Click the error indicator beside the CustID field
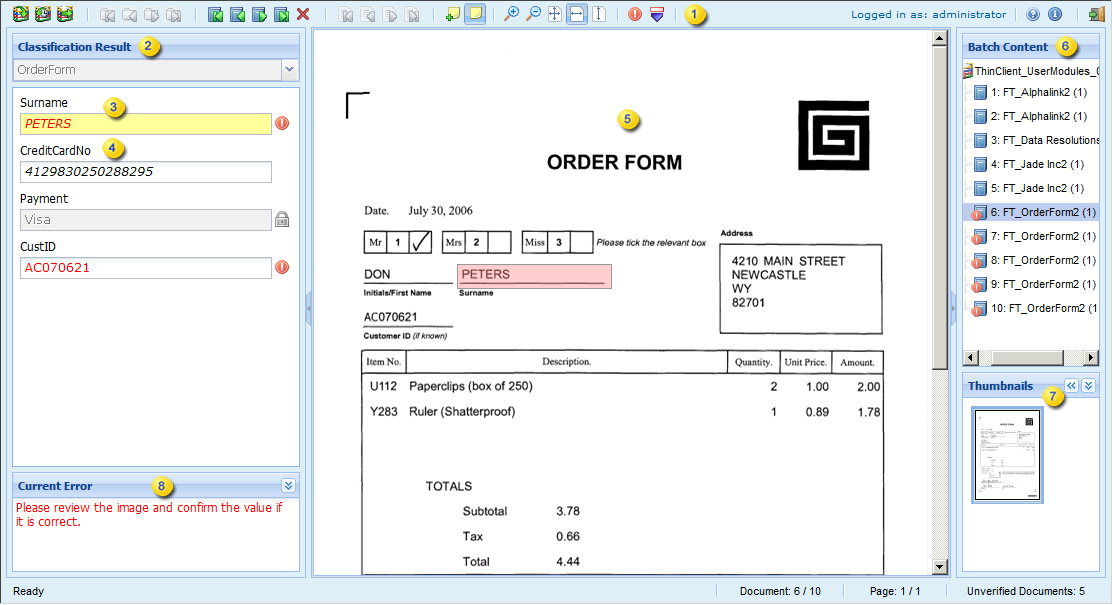The image size is (1112, 605). coord(283,267)
